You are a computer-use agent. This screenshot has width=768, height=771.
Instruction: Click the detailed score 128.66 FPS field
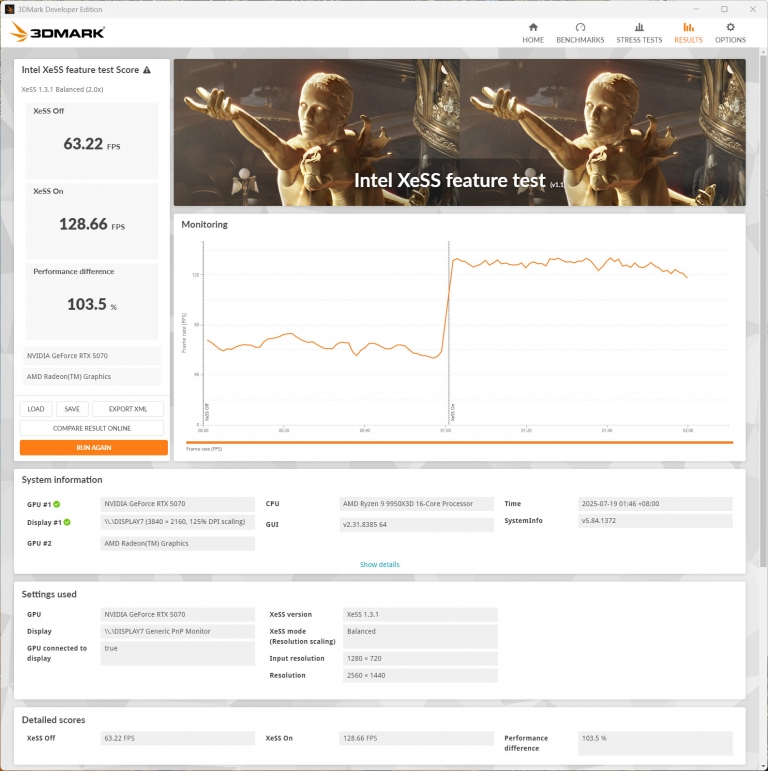pos(416,739)
